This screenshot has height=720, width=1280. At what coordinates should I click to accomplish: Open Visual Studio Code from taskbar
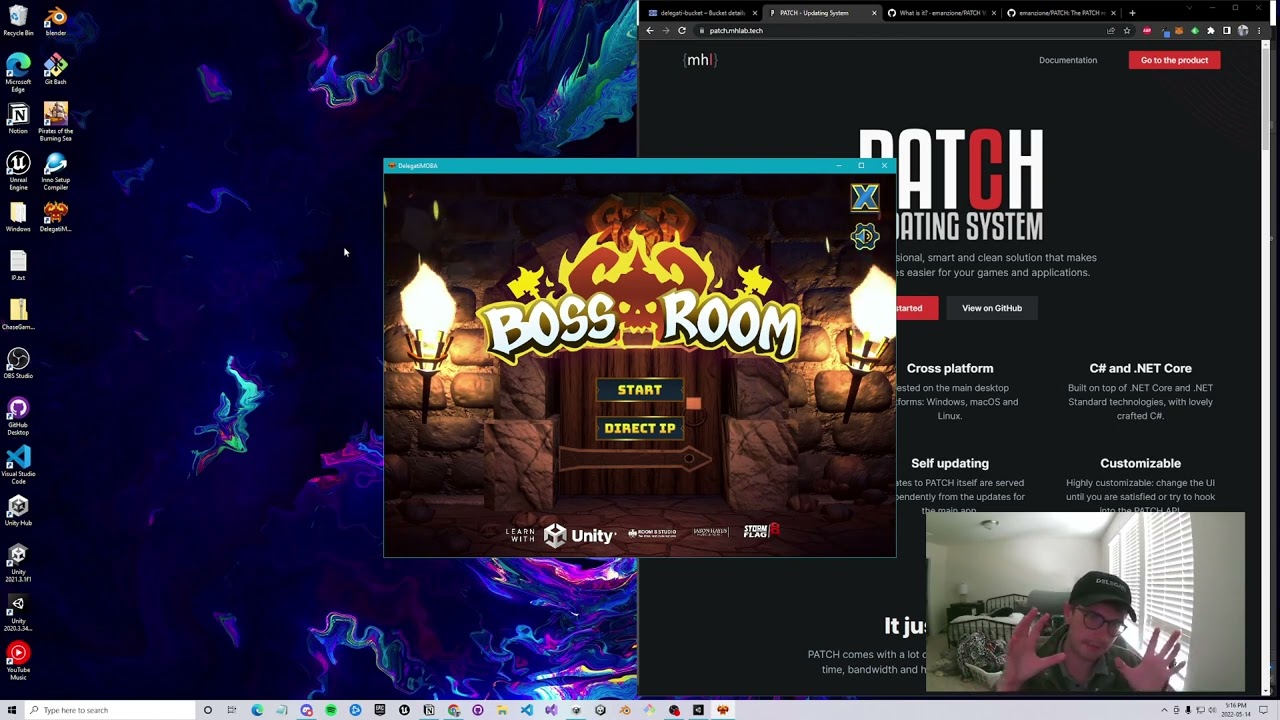pyautogui.click(x=527, y=710)
